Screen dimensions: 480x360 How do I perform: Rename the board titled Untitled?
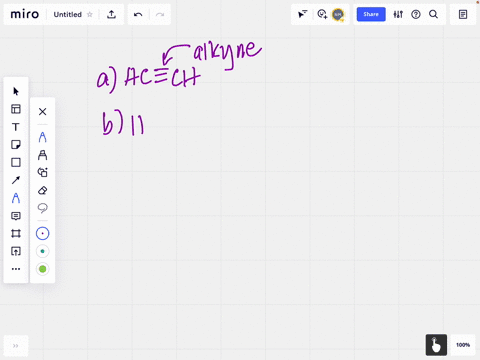[x=68, y=14]
